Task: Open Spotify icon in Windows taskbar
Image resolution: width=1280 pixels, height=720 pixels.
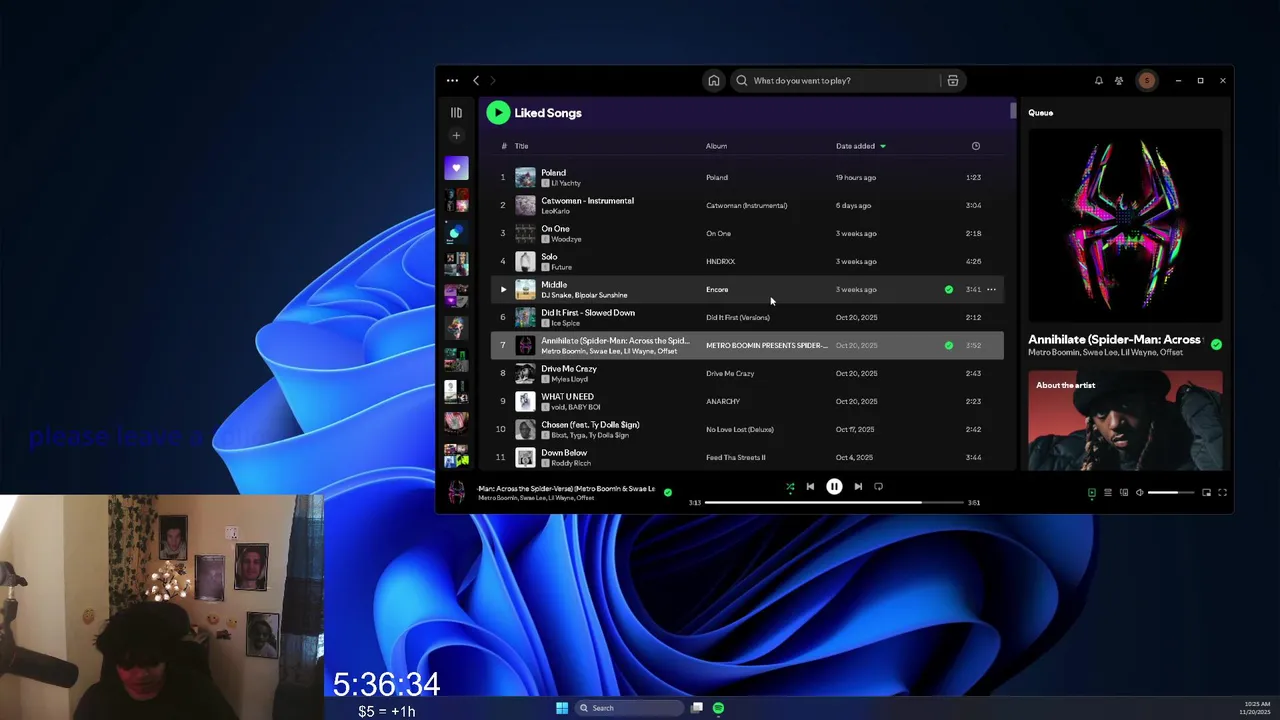Action: pyautogui.click(x=718, y=708)
